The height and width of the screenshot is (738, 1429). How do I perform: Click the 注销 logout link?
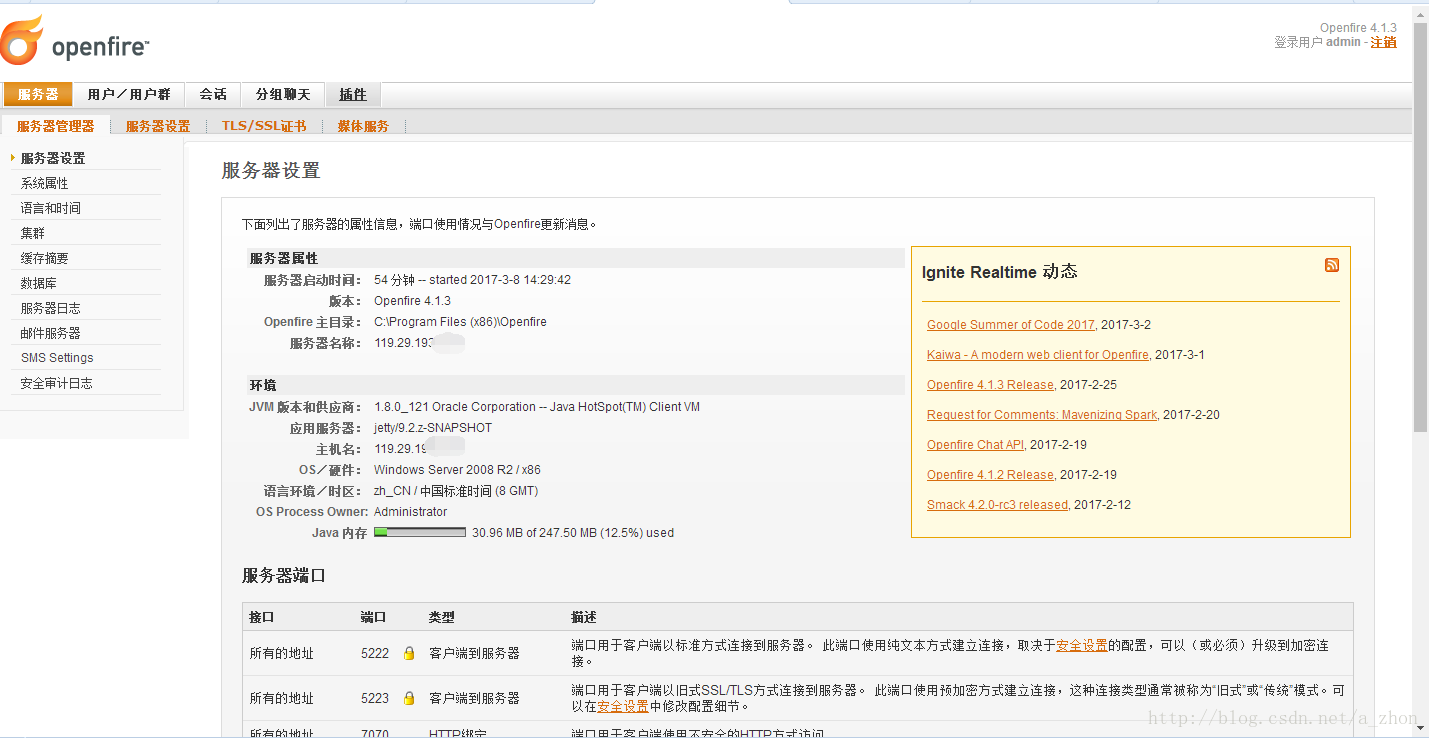click(1384, 42)
